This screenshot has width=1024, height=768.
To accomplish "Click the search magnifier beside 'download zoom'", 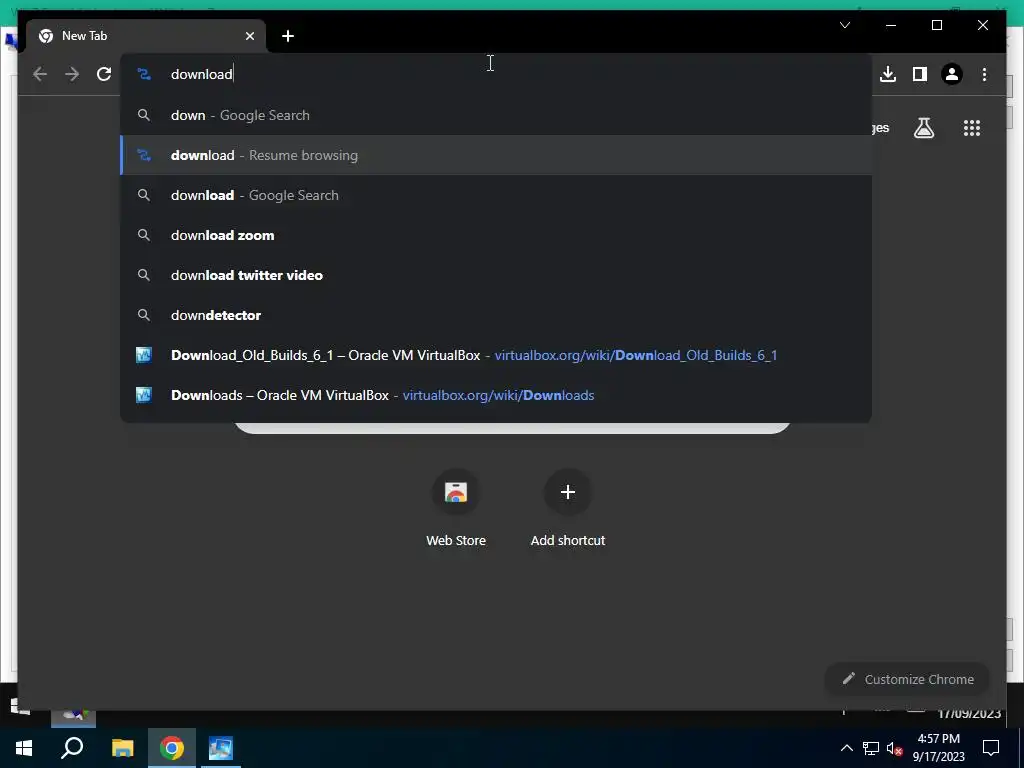I will 144,235.
